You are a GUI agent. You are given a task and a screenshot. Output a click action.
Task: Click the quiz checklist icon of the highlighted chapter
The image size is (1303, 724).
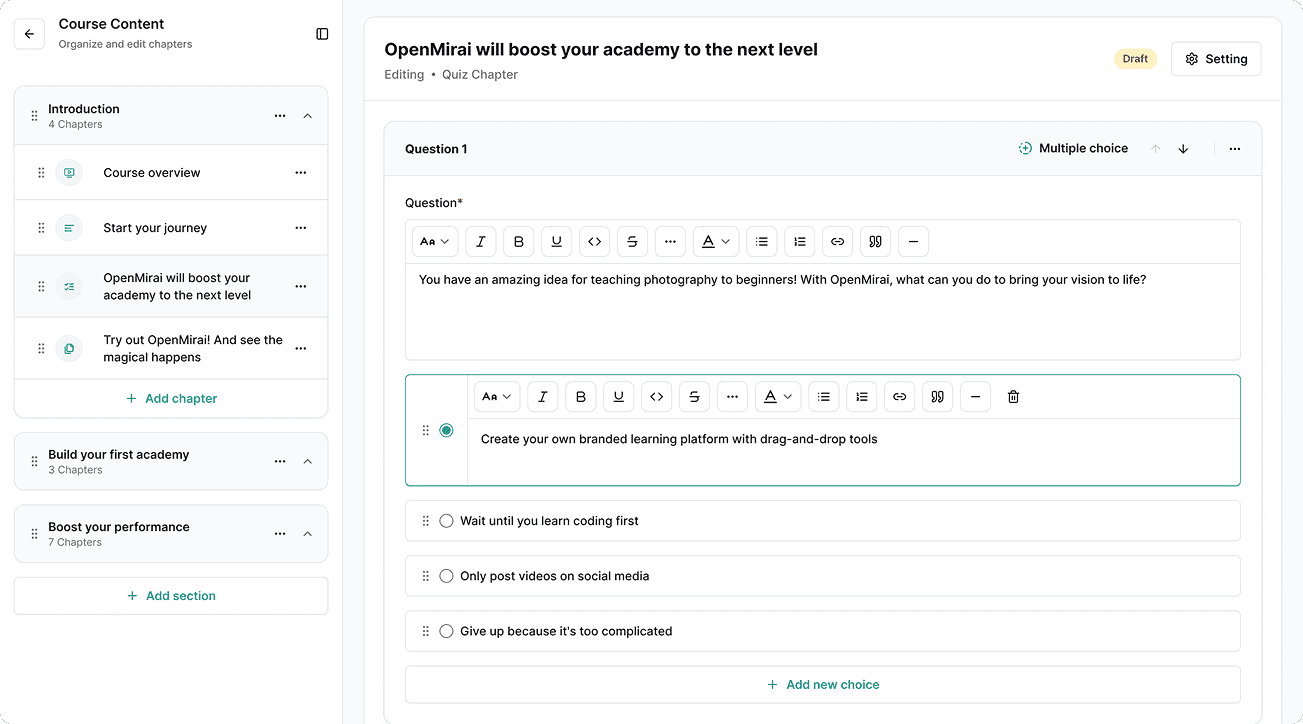pyautogui.click(x=68, y=286)
